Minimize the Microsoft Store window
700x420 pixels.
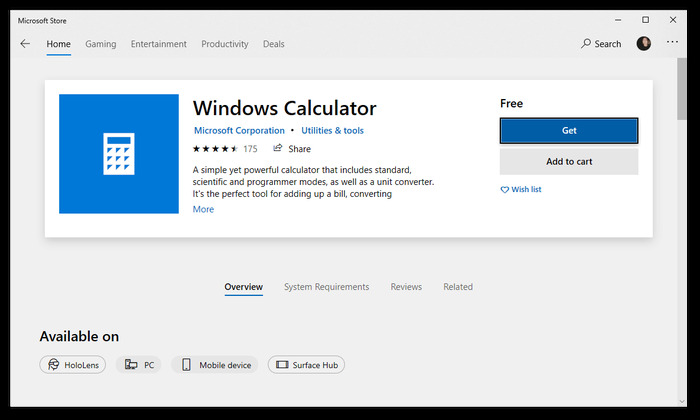click(618, 20)
